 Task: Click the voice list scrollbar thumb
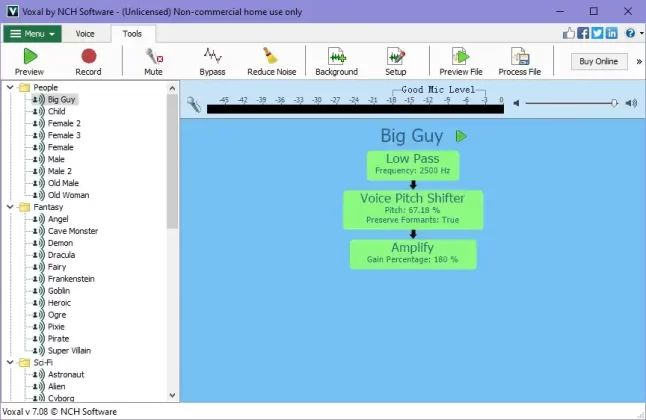pyautogui.click(x=172, y=161)
